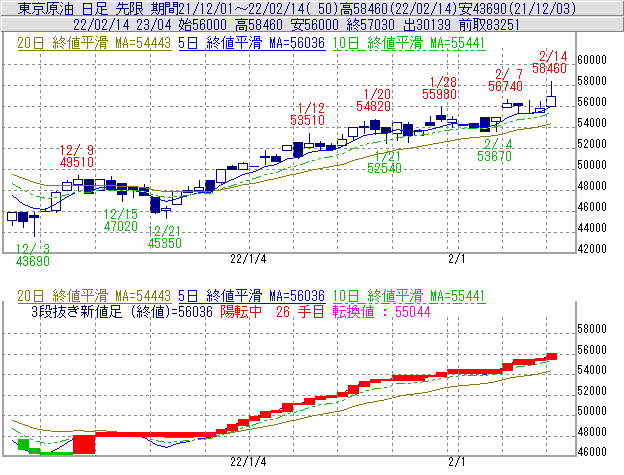
Task: Click the 高58460(22/02/14) period high in title
Action: coord(398,8)
